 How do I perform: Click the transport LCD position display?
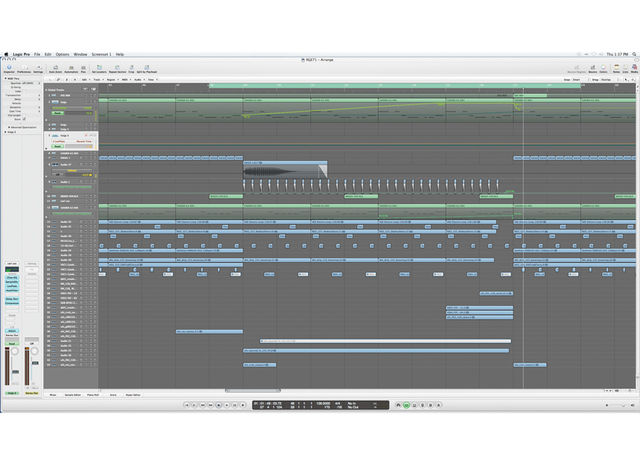[320, 405]
